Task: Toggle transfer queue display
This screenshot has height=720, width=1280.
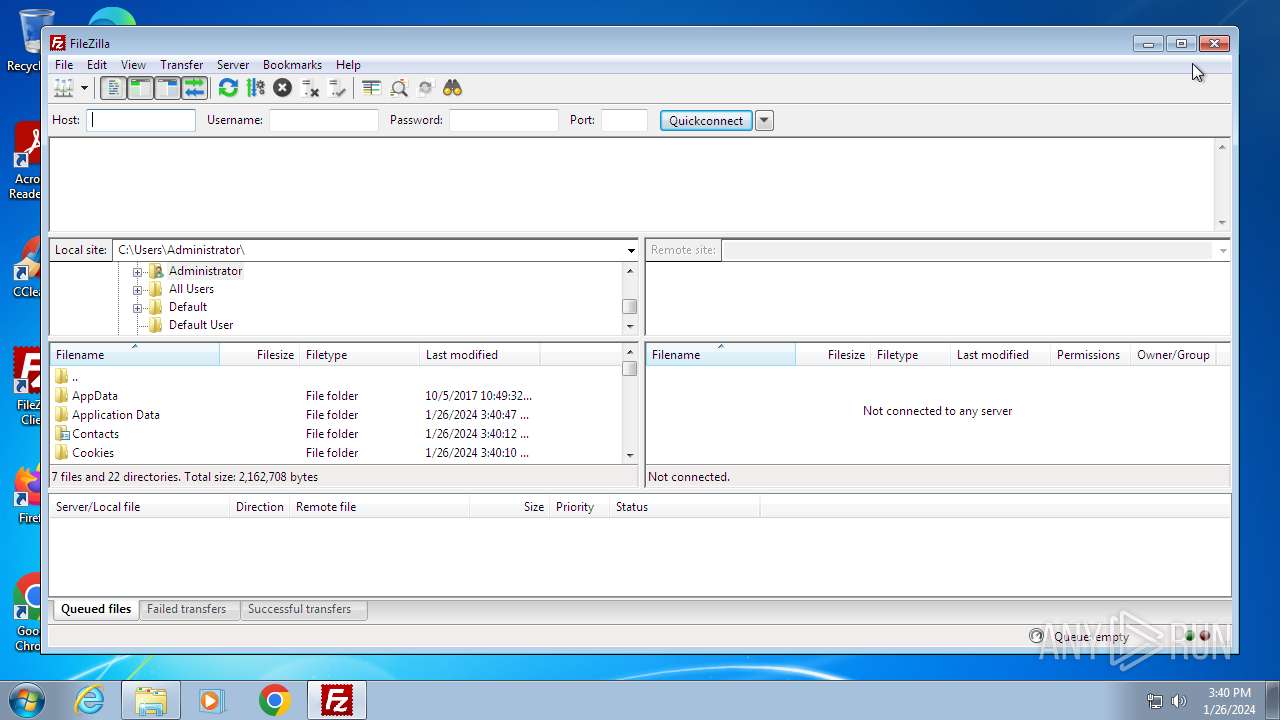Action: point(194,88)
